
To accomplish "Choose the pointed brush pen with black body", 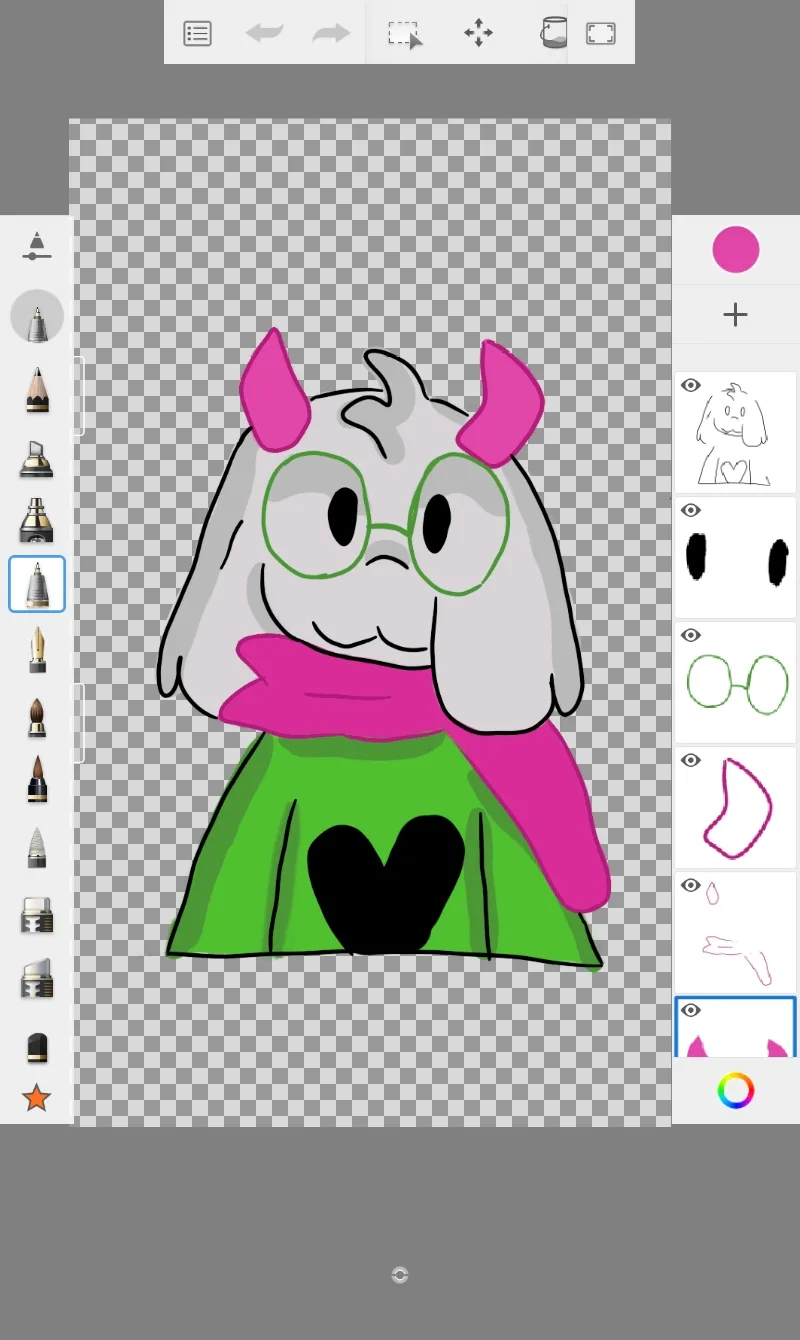I will click(37, 779).
